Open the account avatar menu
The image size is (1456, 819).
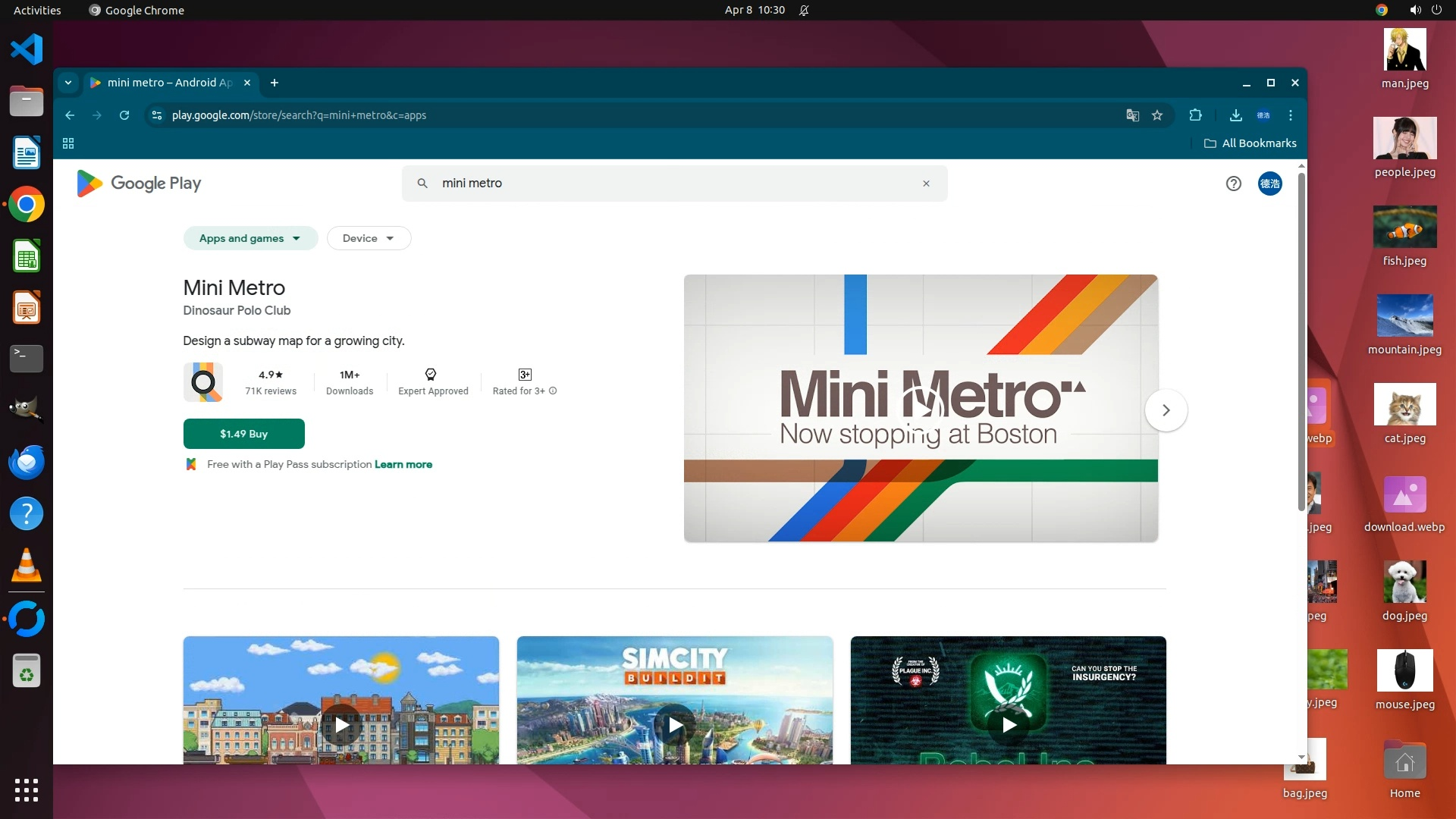click(1269, 184)
